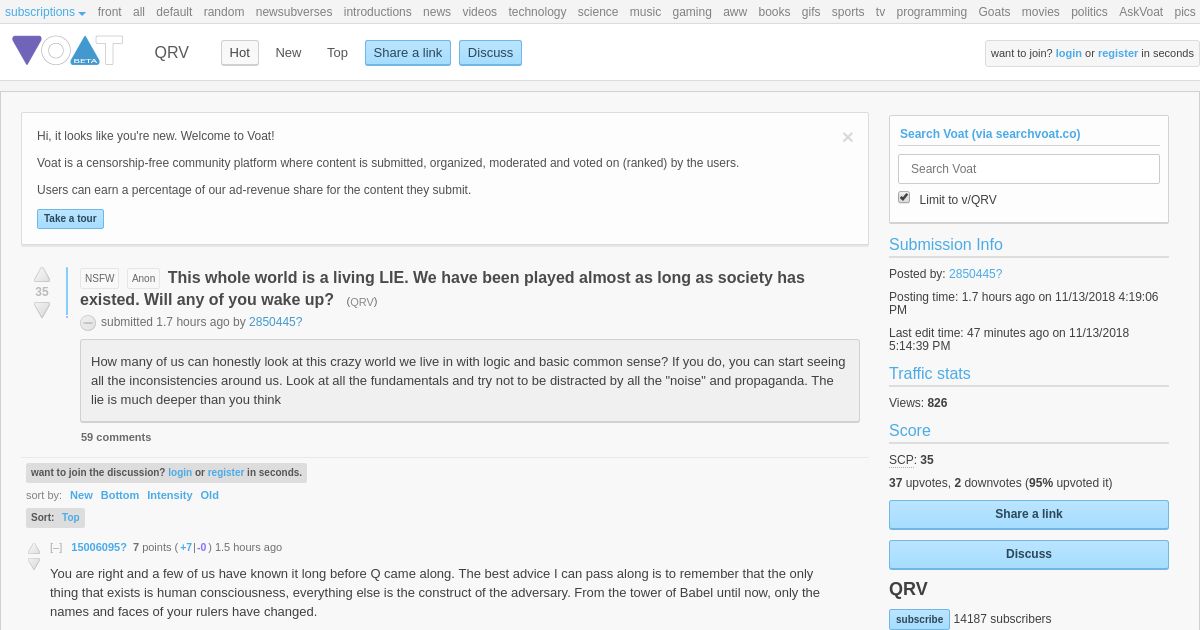Open the news subverse link
This screenshot has width=1200, height=630.
pyautogui.click(x=437, y=12)
